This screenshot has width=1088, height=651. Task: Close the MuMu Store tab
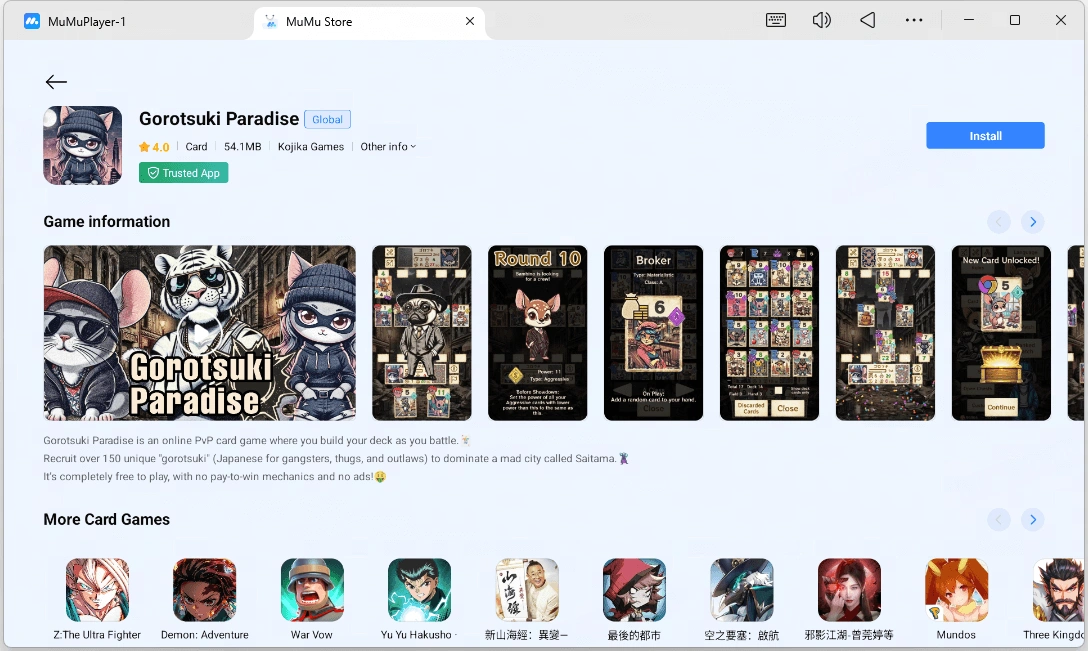[x=470, y=21]
